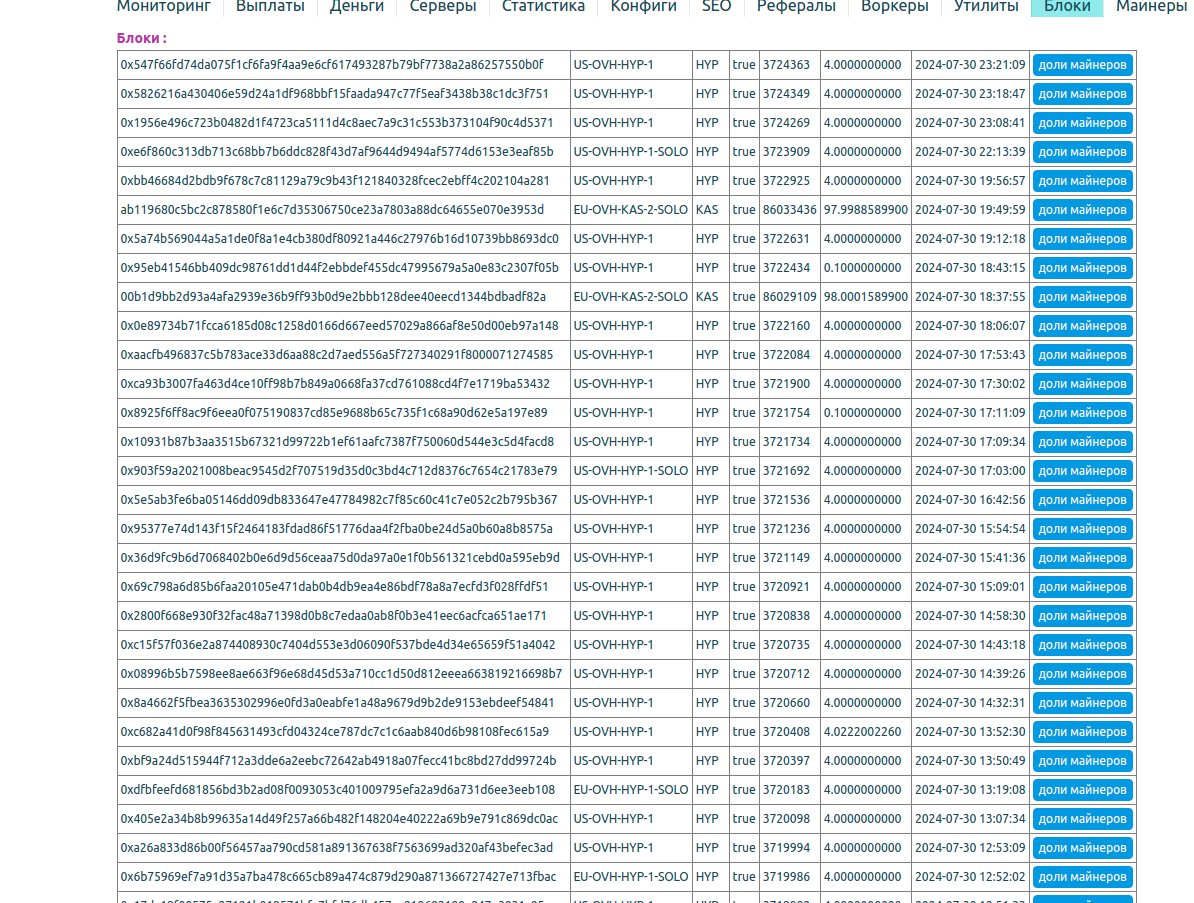The height and width of the screenshot is (903, 1194).
Task: Show miner shares for block 3721236
Action: 1082,529
